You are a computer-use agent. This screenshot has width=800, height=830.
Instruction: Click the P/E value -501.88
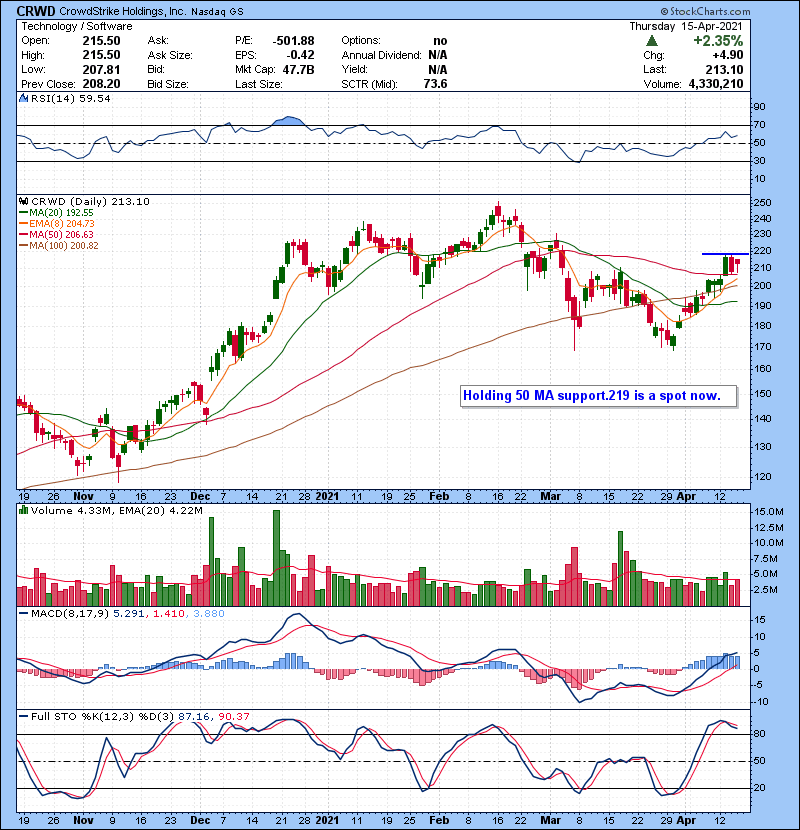tap(293, 41)
